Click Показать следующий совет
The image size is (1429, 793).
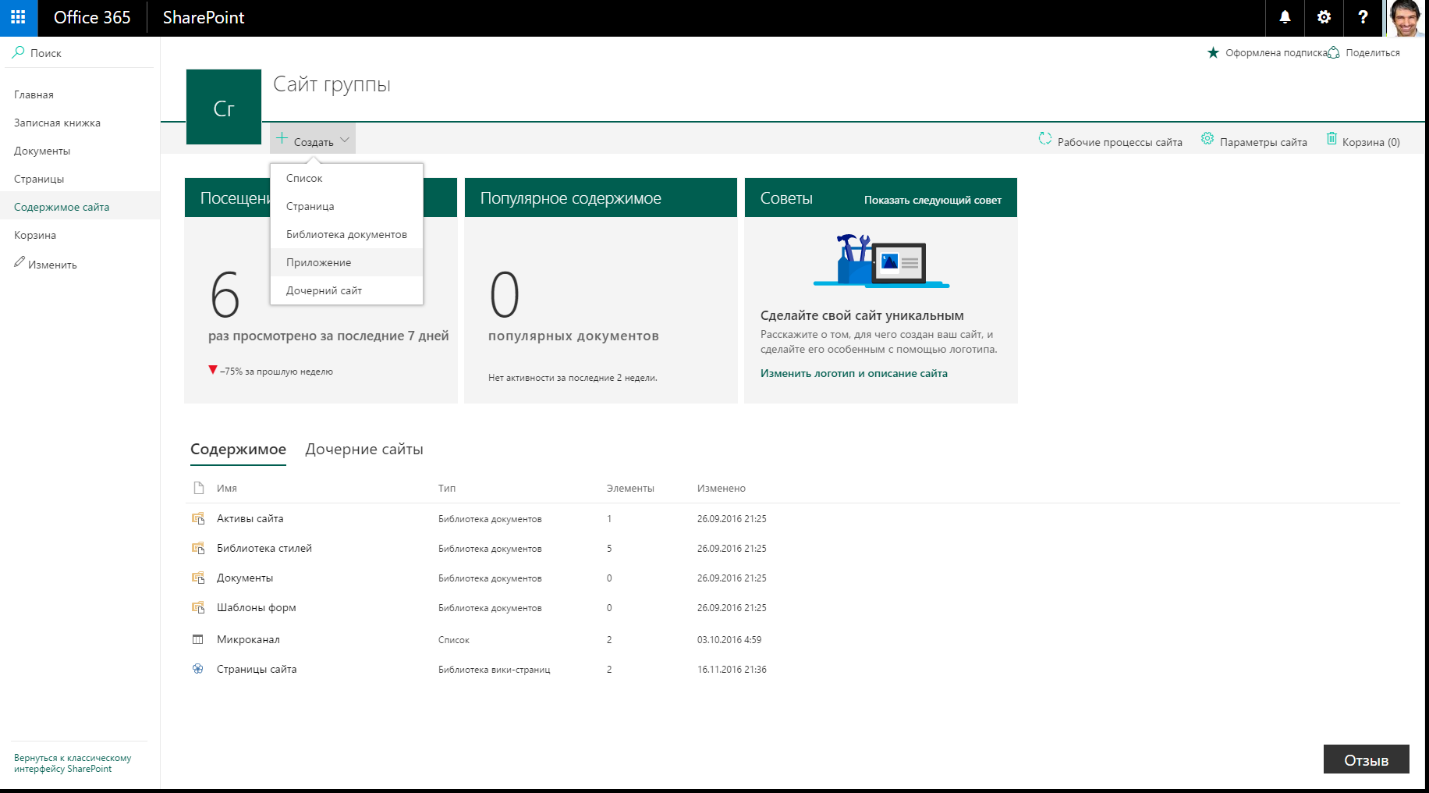tap(932, 200)
